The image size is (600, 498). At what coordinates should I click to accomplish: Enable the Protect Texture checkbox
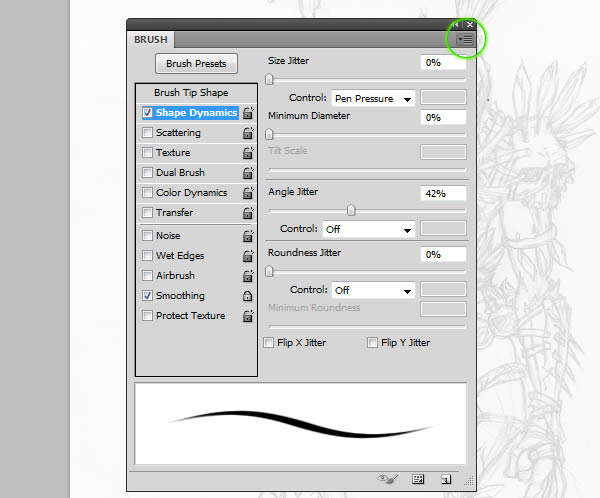(147, 315)
